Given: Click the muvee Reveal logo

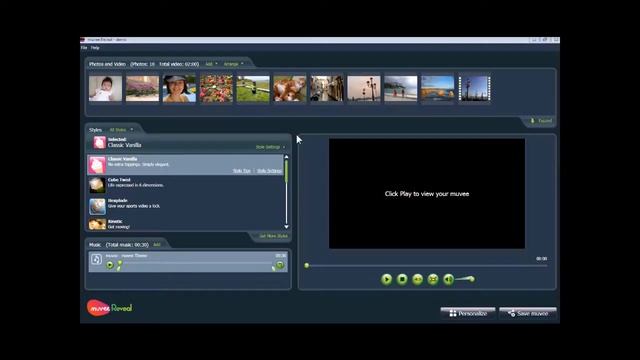Looking at the screenshot, I should point(109,308).
